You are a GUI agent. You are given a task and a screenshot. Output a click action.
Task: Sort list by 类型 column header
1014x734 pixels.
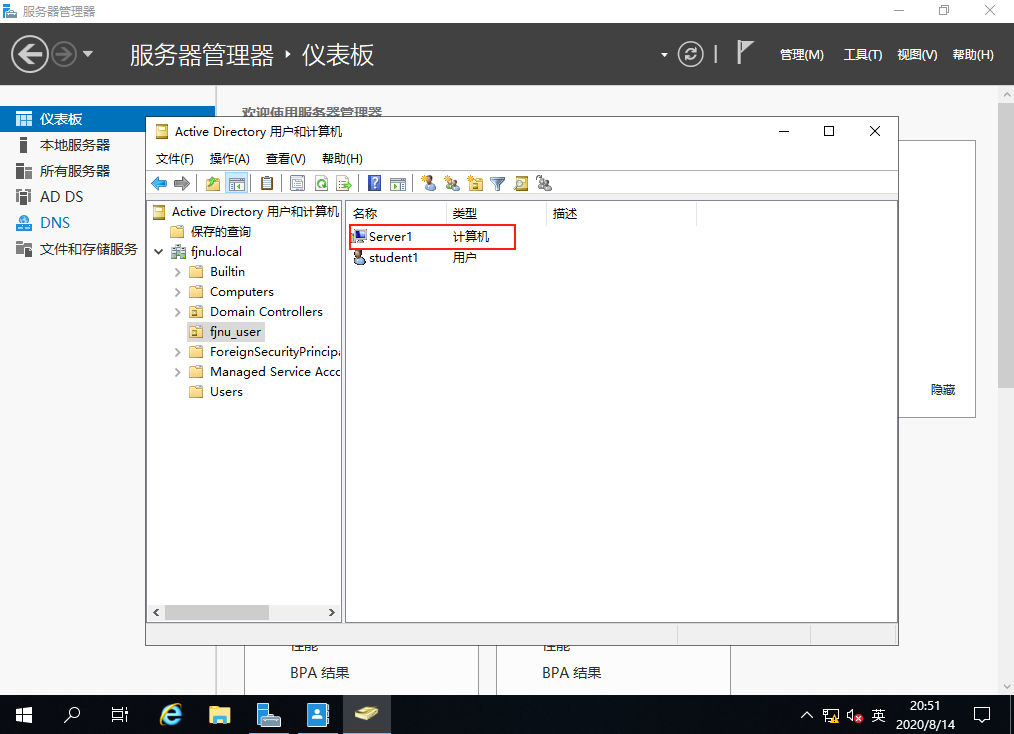pos(497,213)
